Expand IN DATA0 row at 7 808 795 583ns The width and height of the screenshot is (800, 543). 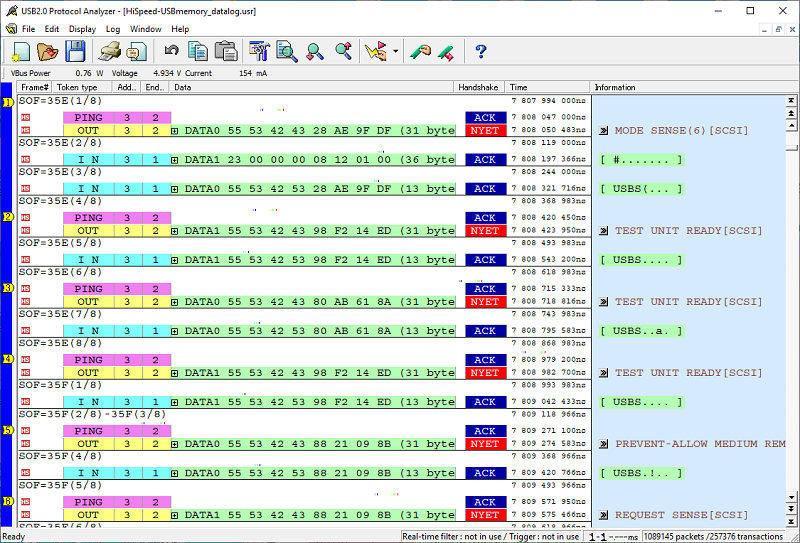[174, 331]
